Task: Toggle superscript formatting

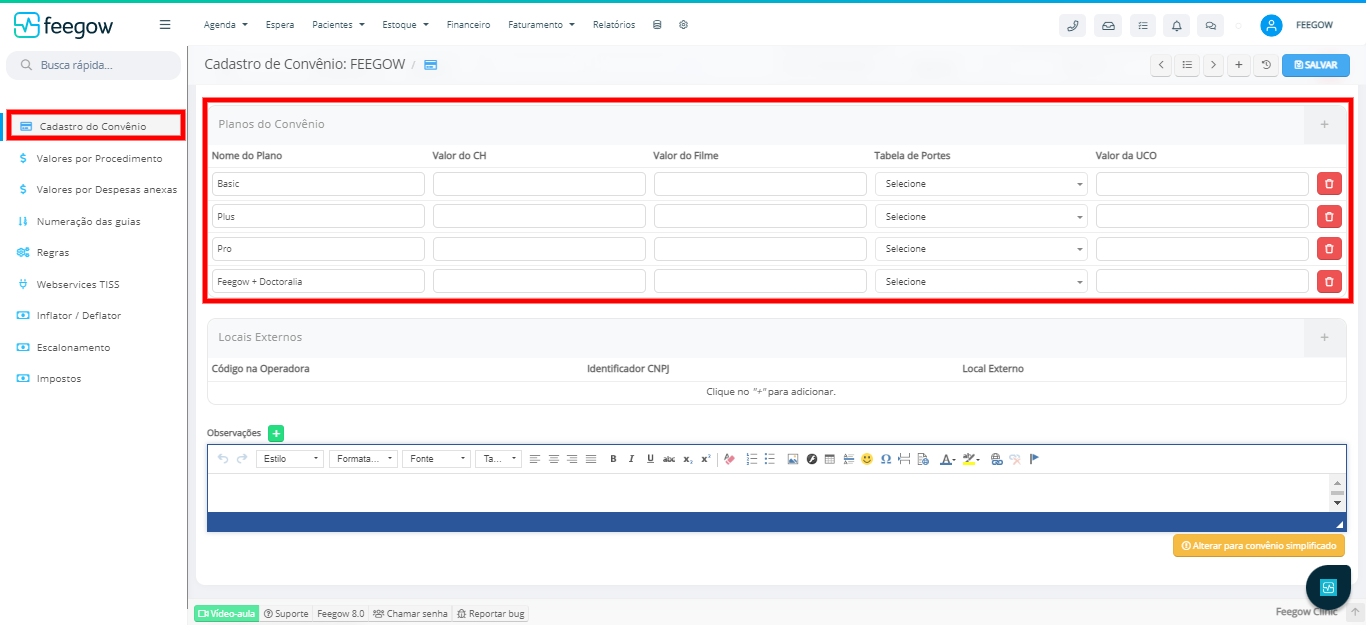Action: (705, 459)
